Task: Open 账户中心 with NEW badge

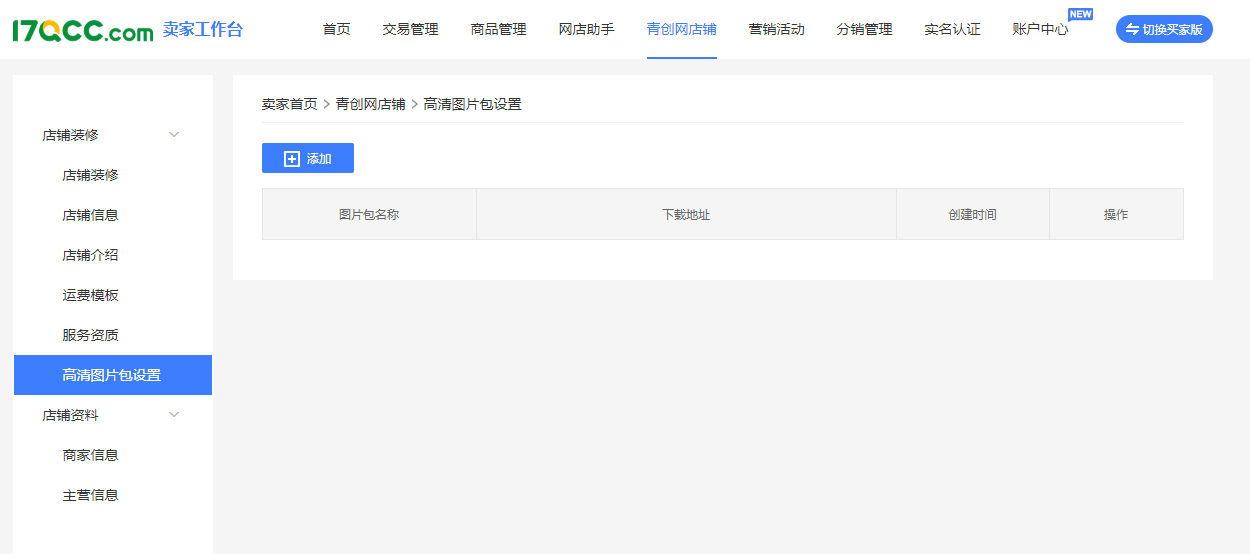Action: (1040, 30)
